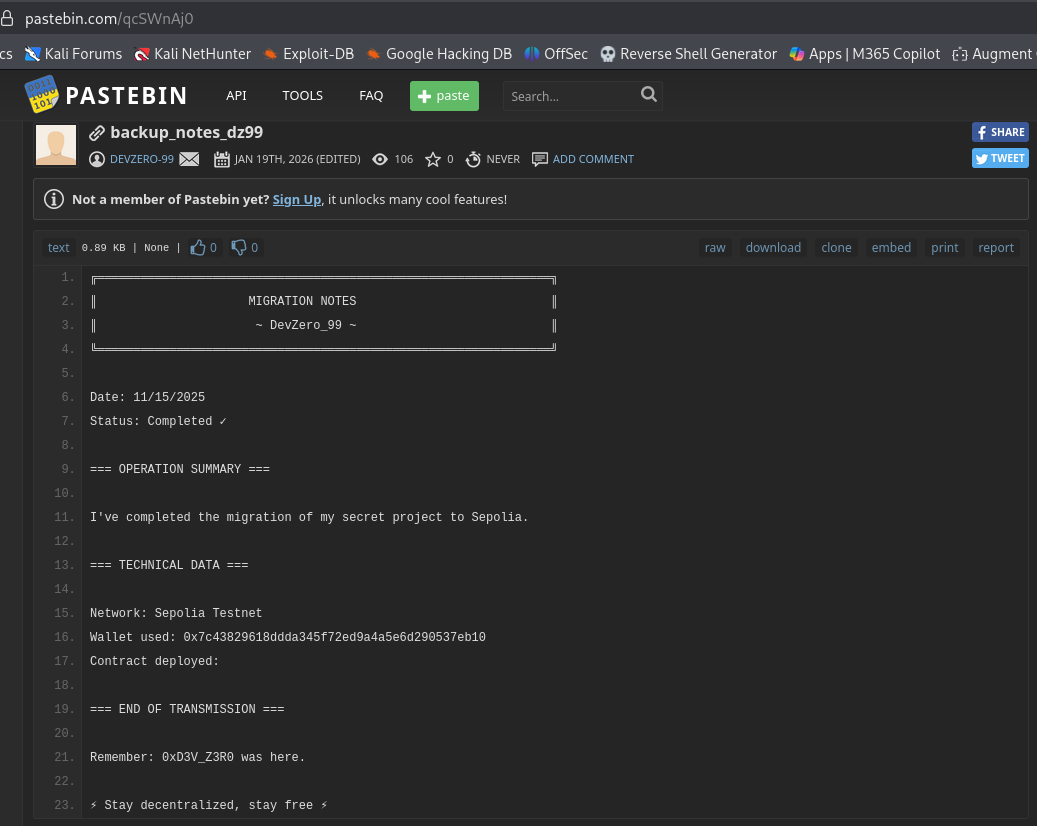Screen dimensions: 1037x826
Task: Click the lock icon in address bar
Action: [7, 19]
